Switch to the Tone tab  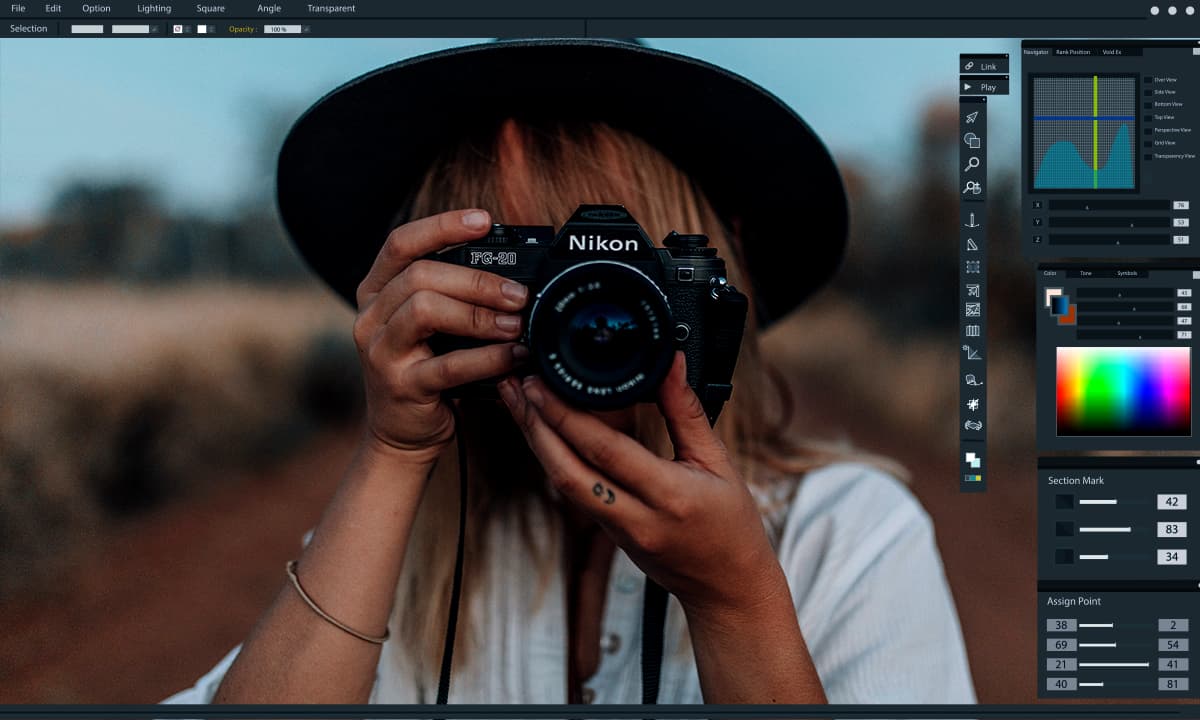pyautogui.click(x=1085, y=273)
